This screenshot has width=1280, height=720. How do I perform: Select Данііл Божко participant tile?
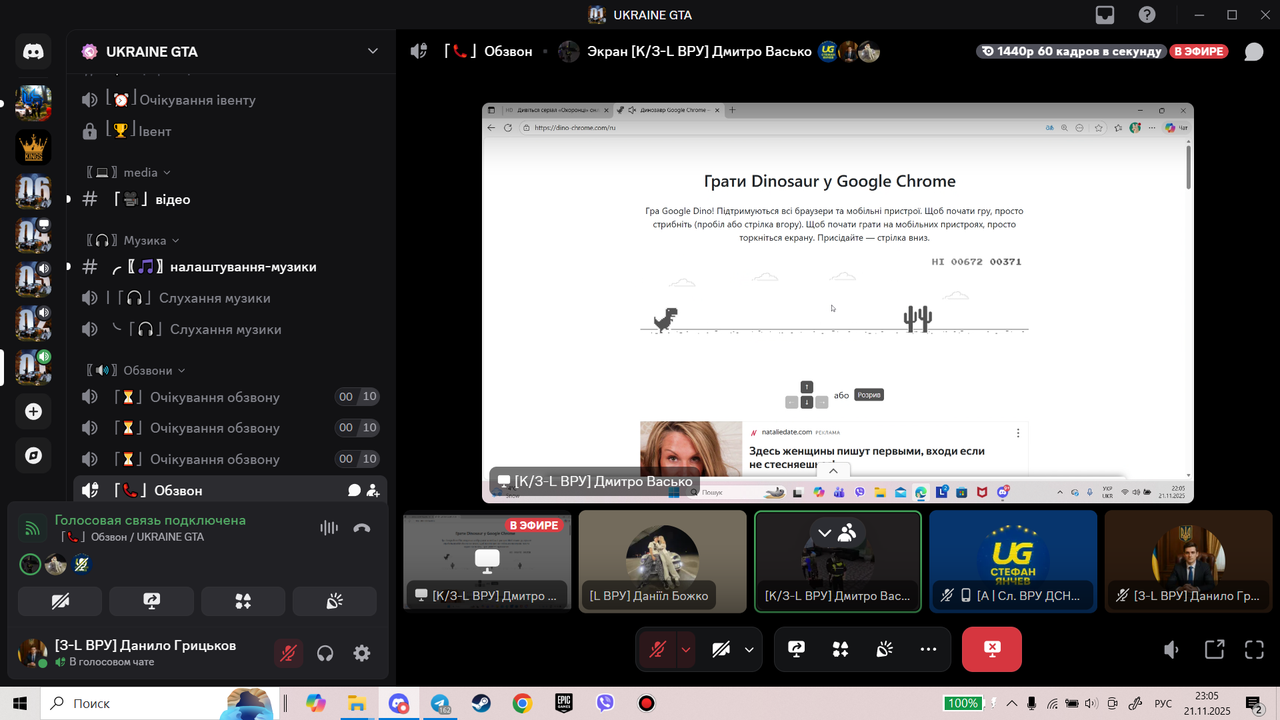pos(663,561)
